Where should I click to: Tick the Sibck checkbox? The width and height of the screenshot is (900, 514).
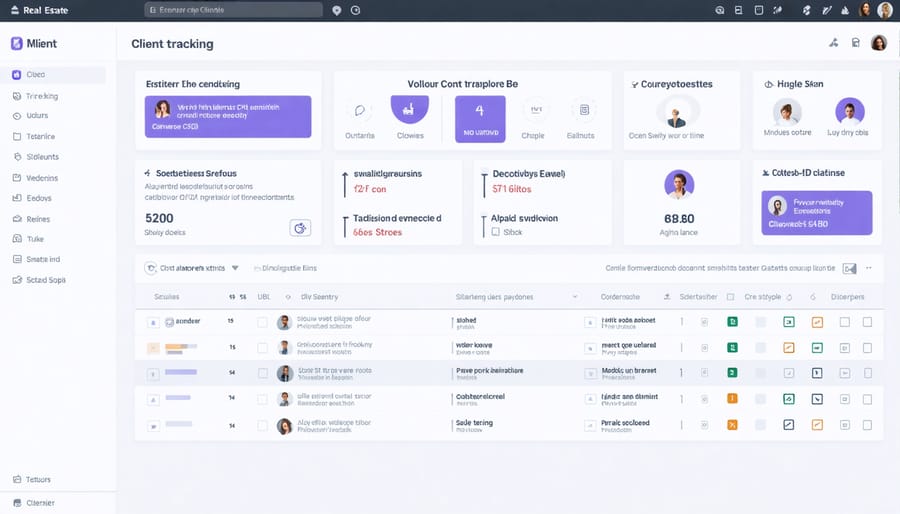point(495,231)
